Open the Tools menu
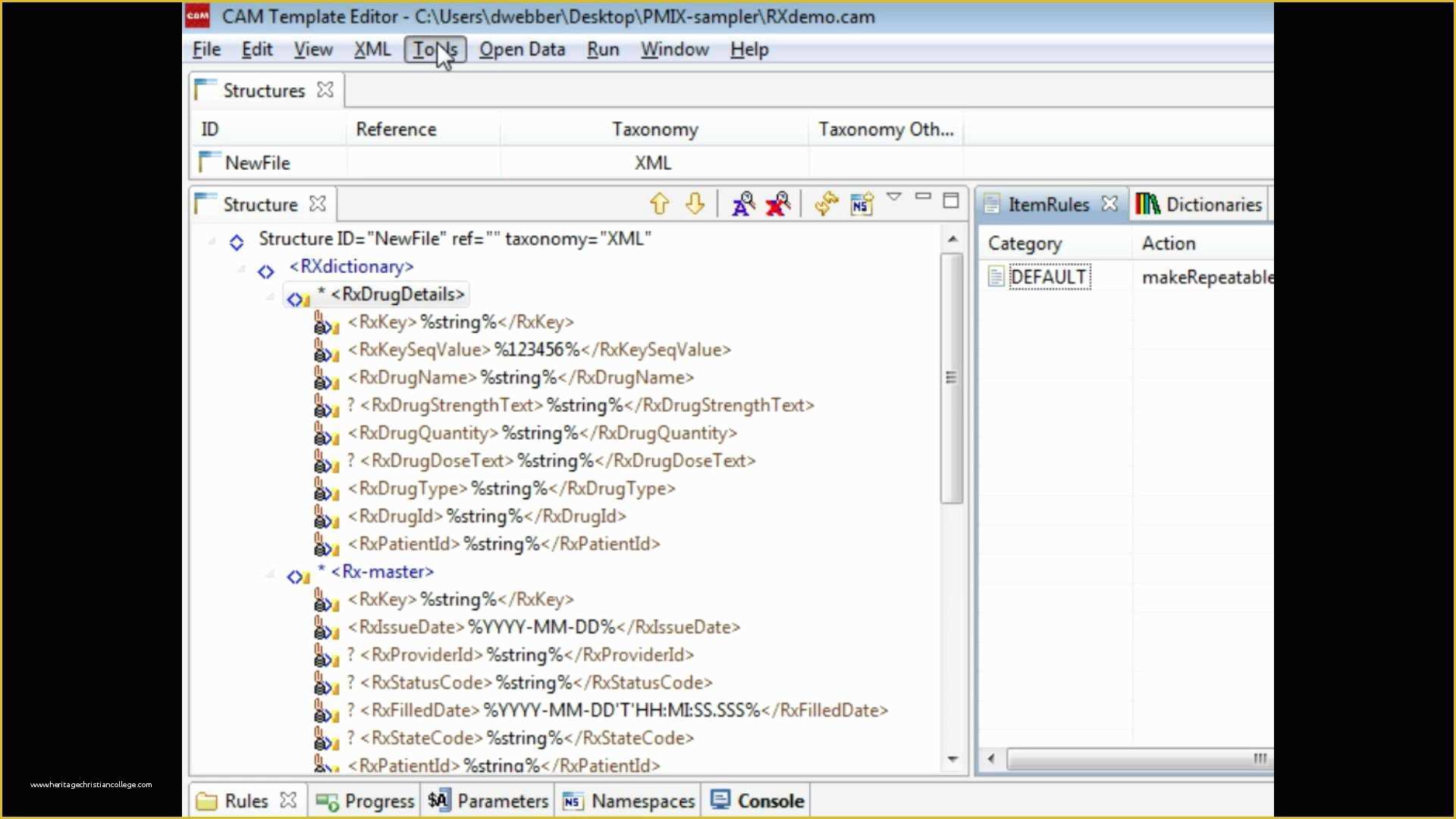Image resolution: width=1456 pixels, height=819 pixels. coord(436,49)
